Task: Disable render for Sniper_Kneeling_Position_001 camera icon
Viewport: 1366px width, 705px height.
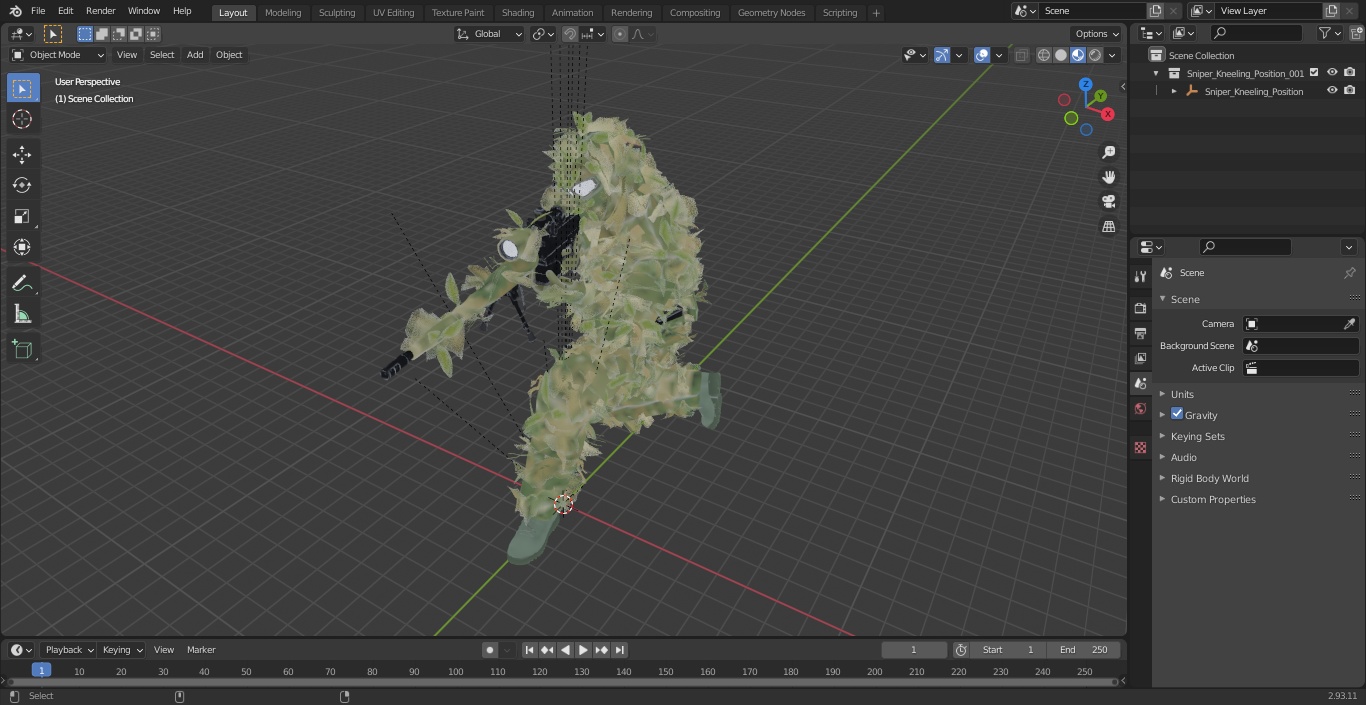Action: point(1349,72)
